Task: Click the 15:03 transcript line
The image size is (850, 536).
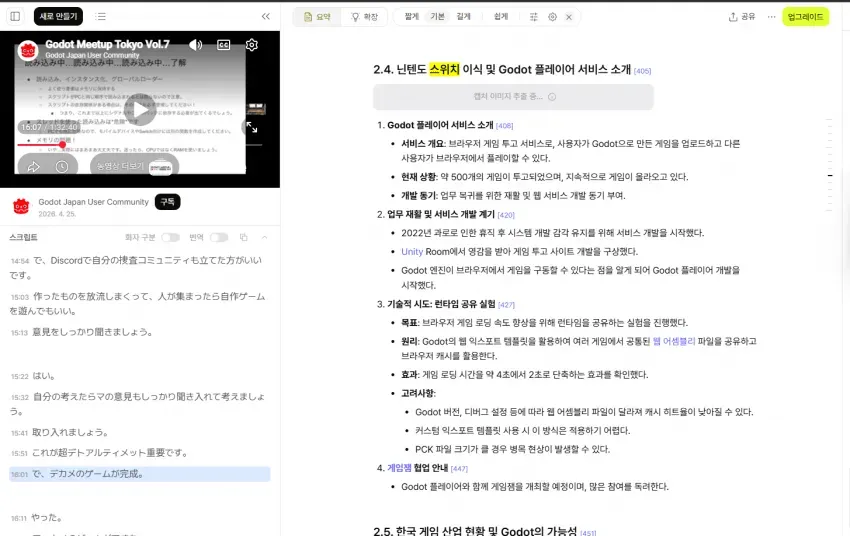Action: pyautogui.click(x=139, y=303)
